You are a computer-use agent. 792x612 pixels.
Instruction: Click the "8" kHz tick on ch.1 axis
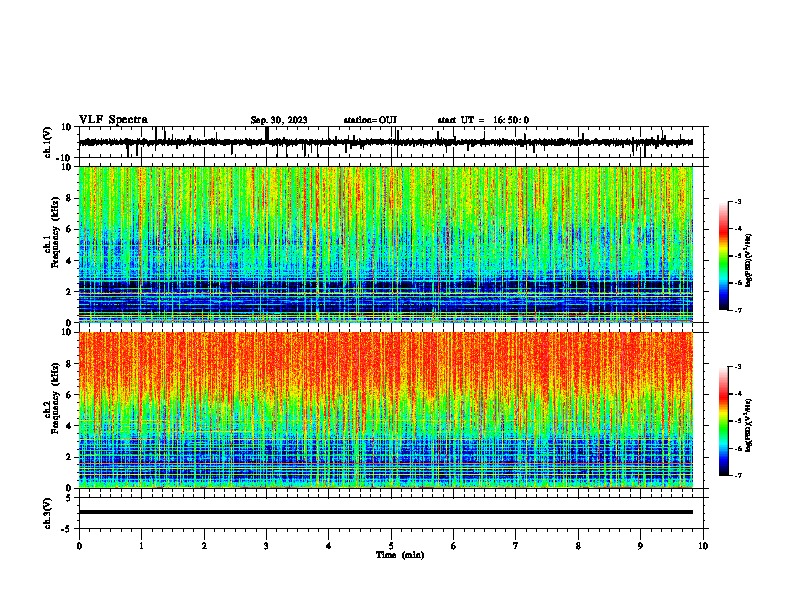pyautogui.click(x=69, y=198)
